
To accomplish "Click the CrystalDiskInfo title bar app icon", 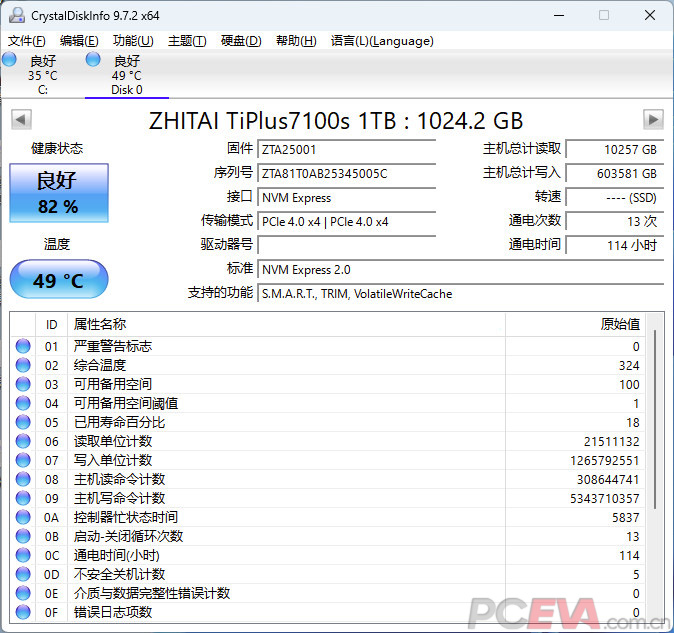I will 15,15.
